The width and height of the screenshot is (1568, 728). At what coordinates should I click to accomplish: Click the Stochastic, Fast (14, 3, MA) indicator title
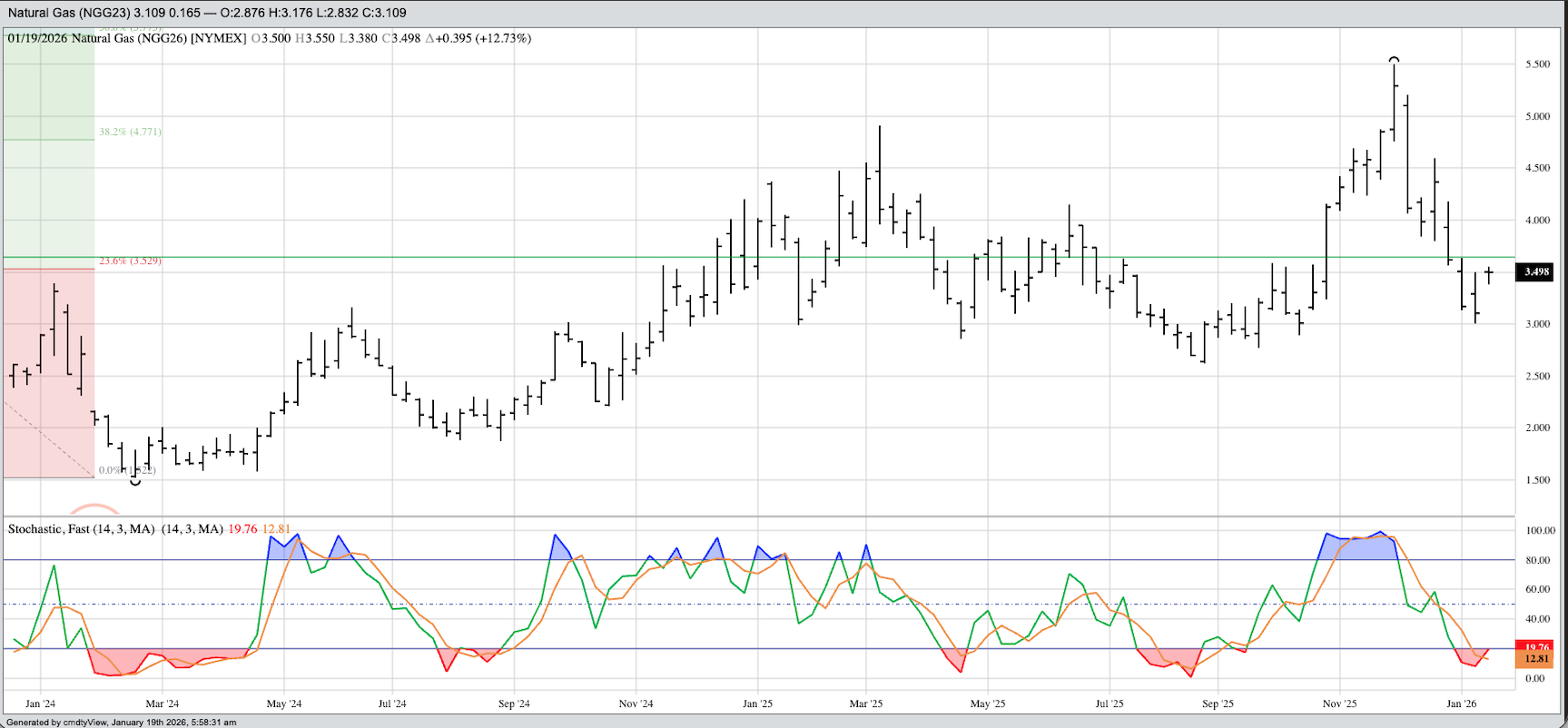click(x=82, y=528)
